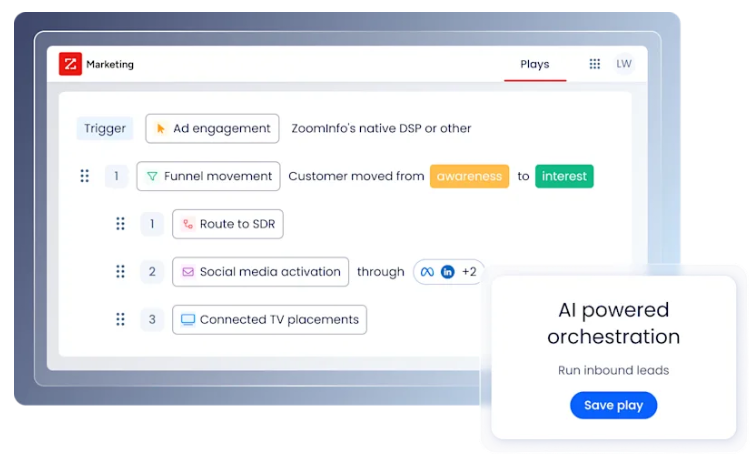Click the Ad engagement cursor icon
This screenshot has height=456, width=750.
click(x=160, y=128)
